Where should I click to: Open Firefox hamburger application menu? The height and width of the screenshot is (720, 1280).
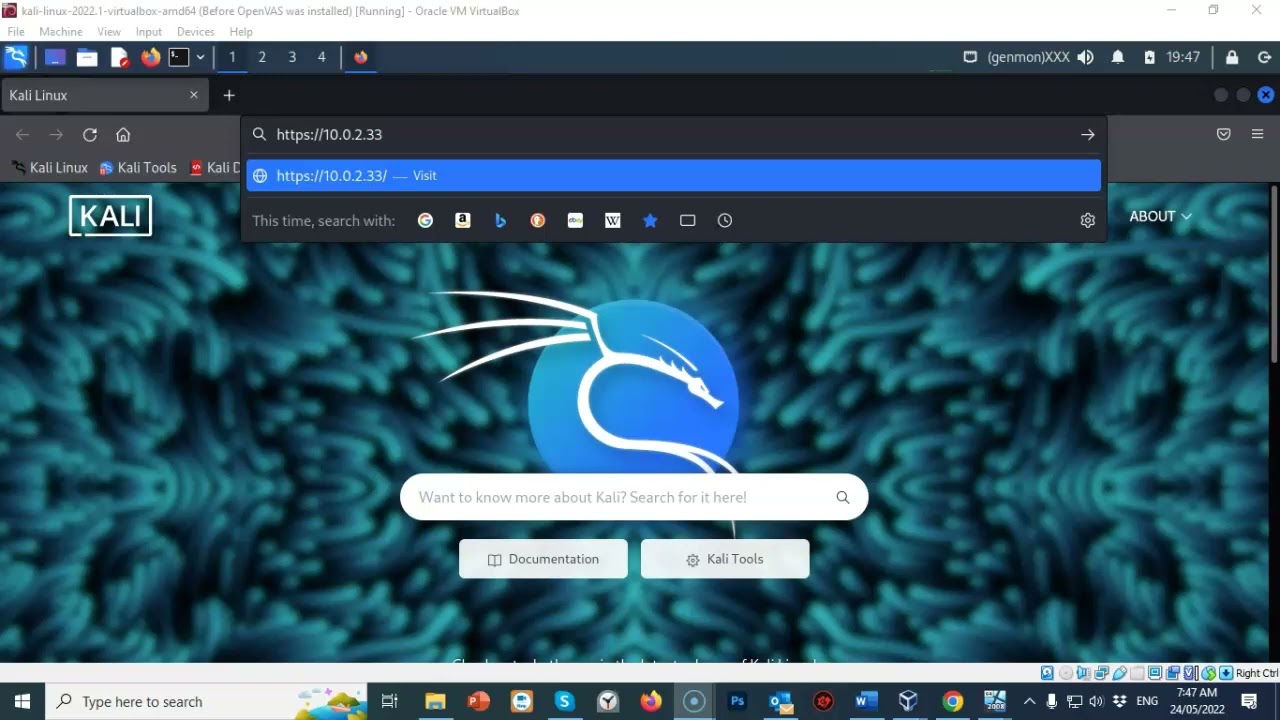1258,134
